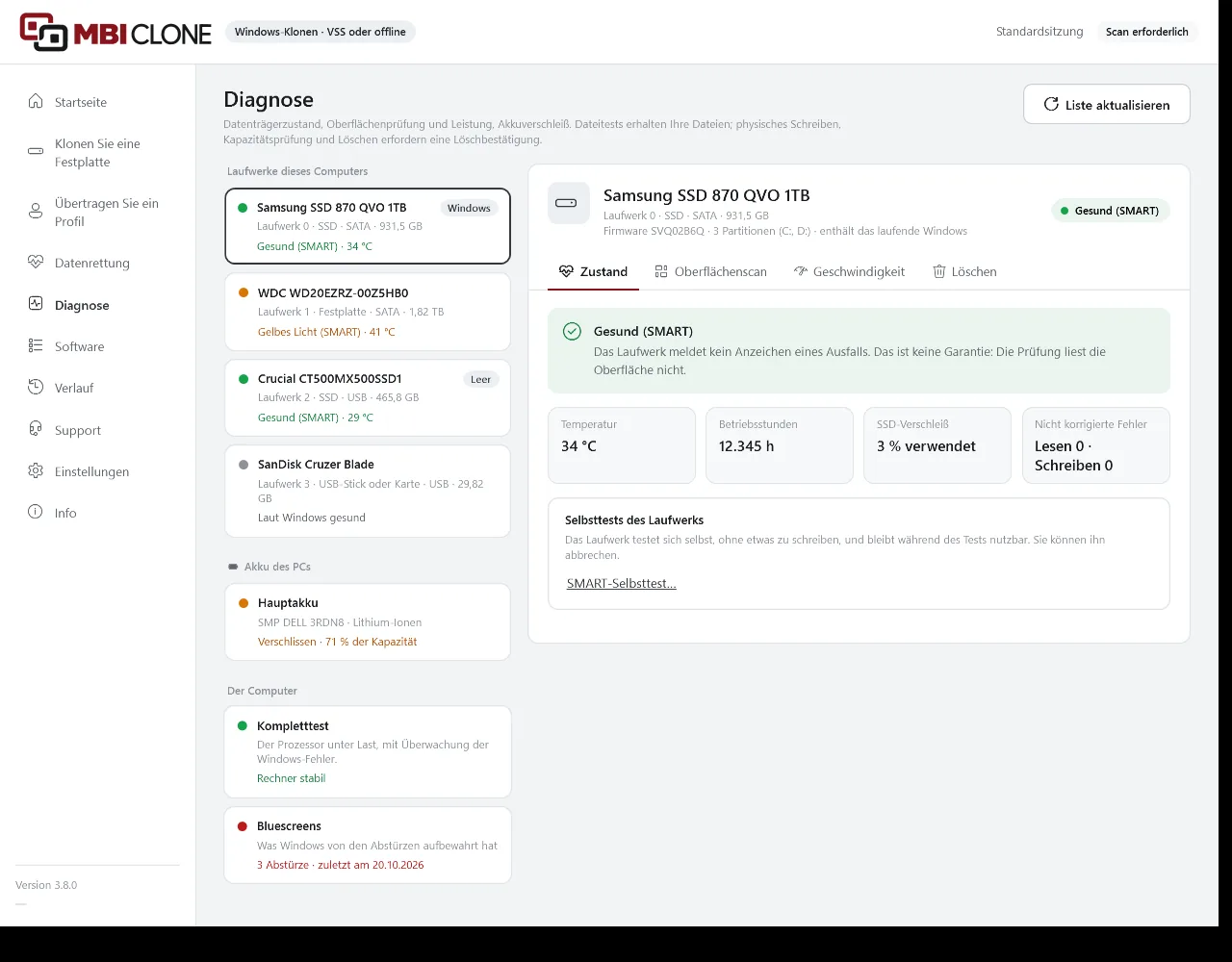The image size is (1232, 962).
Task: Open Datenrettung via the heartbeat icon
Action: [36, 262]
